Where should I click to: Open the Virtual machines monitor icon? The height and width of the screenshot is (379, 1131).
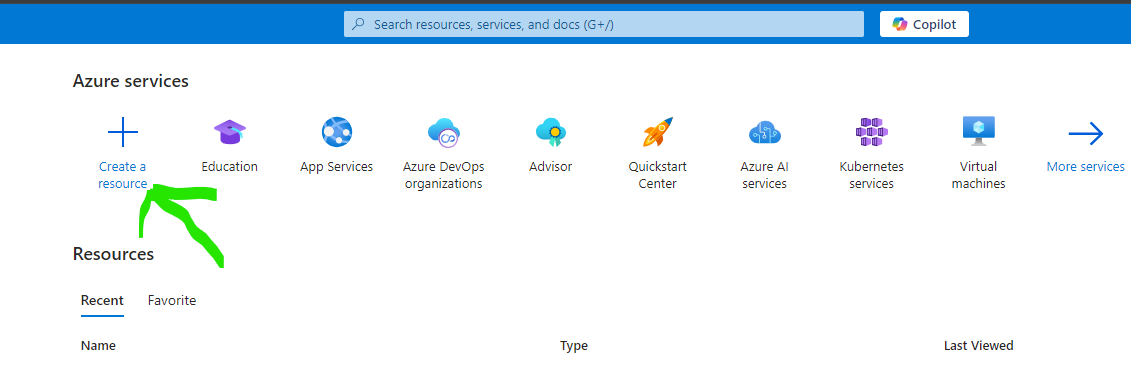[x=978, y=132]
